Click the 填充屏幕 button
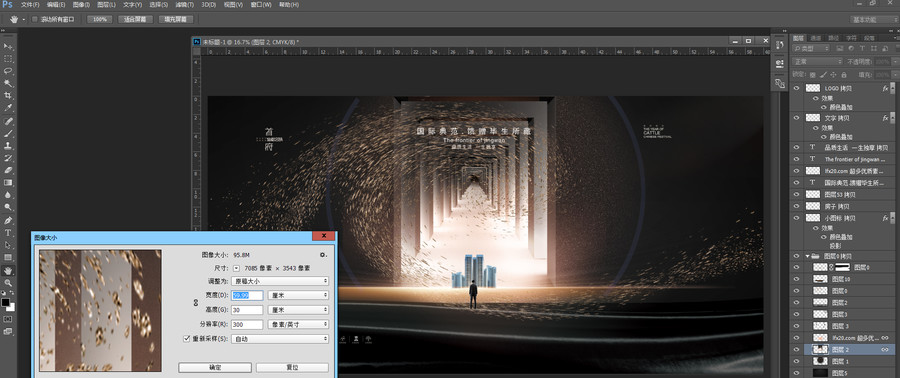This screenshot has height=378, width=900. coord(176,19)
